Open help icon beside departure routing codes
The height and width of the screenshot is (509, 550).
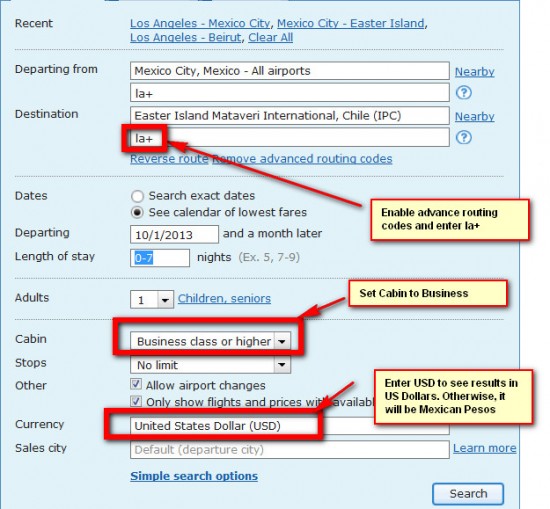(463, 93)
